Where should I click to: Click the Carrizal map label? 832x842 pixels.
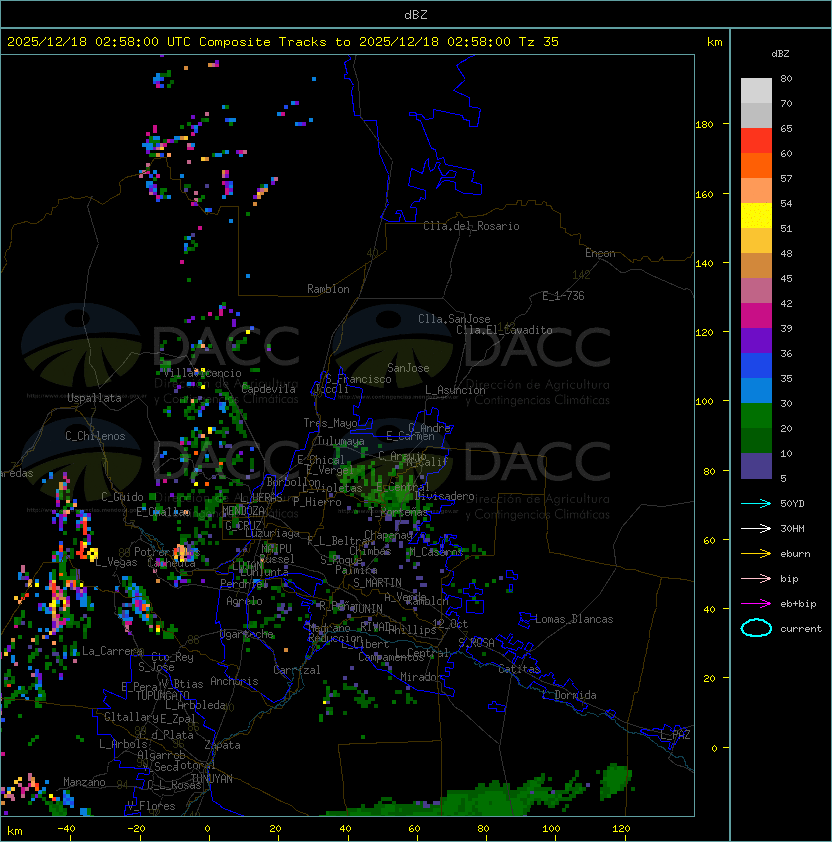pos(296,670)
